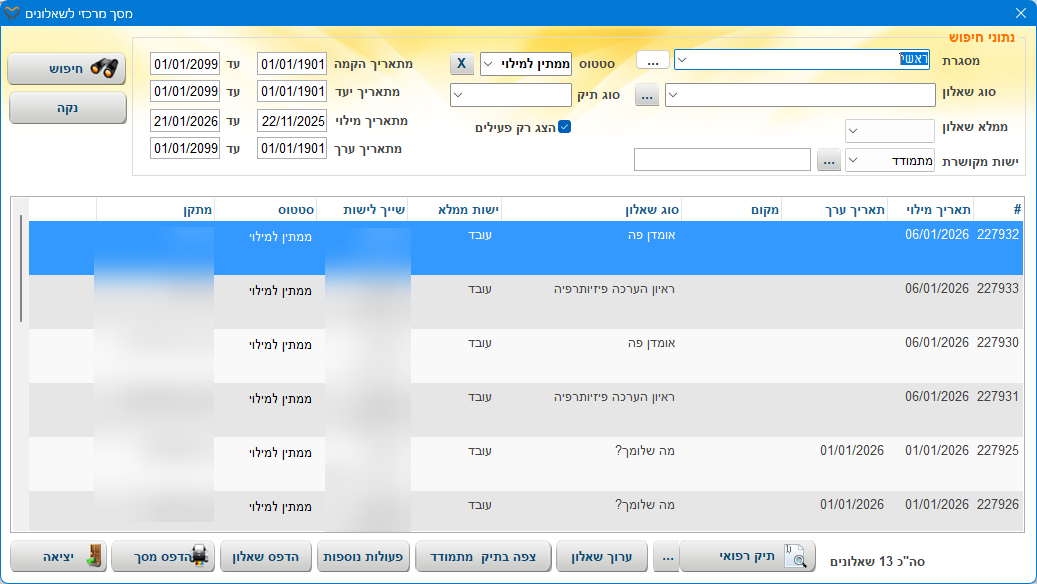This screenshot has width=1037, height=584.
Task: Open medical file (תיק רפואי) button
Action: pos(748,556)
